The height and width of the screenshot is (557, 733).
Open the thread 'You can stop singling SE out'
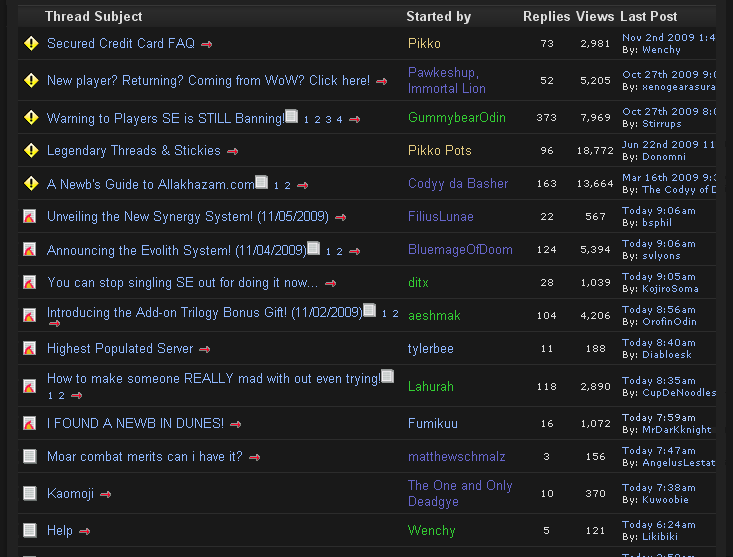pyautogui.click(x=182, y=283)
